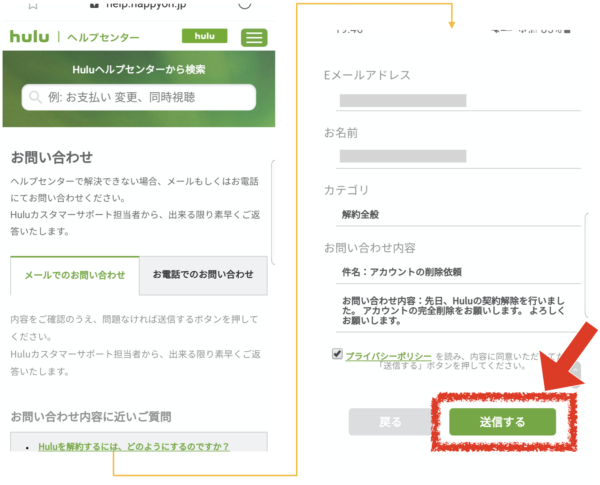600x485 pixels.
Task: Open the カテゴリ field showing 解約全般
Action: [x=458, y=215]
